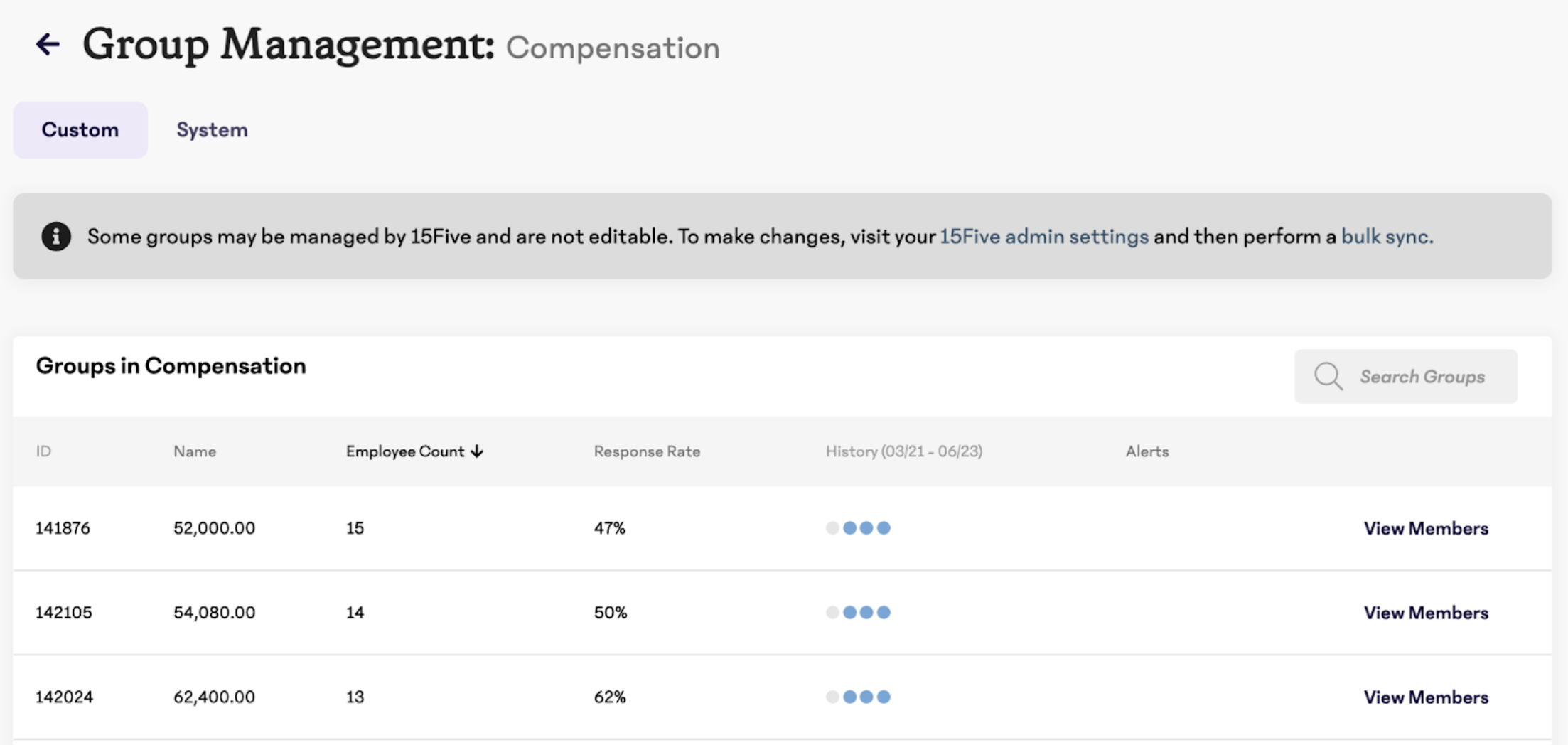View Members of group 142024

coord(1426,697)
